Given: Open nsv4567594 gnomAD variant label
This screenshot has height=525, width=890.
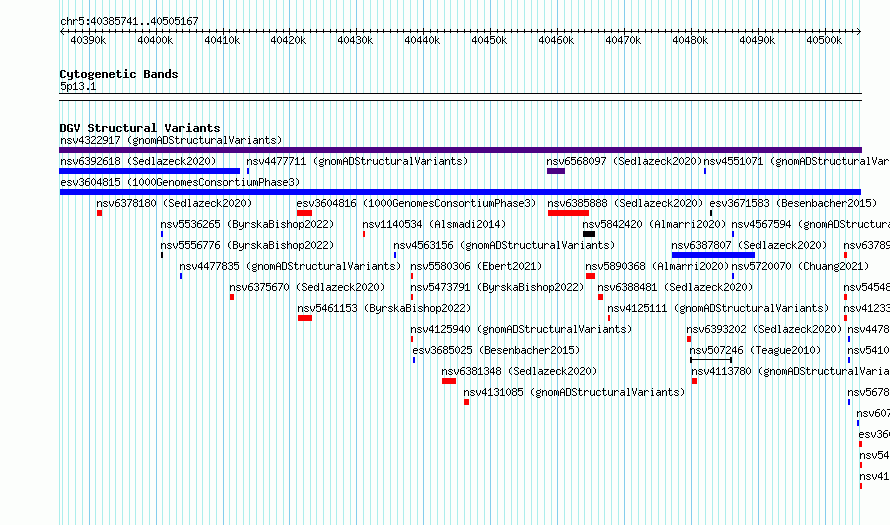Looking at the screenshot, I should coord(811,224).
